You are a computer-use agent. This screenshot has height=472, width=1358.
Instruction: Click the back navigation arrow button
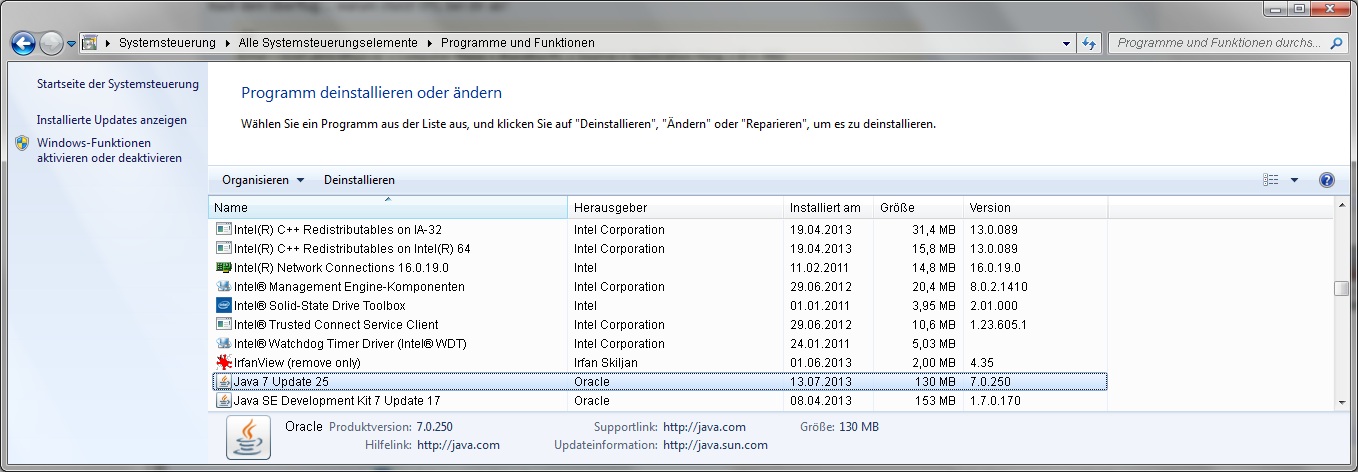[x=24, y=44]
